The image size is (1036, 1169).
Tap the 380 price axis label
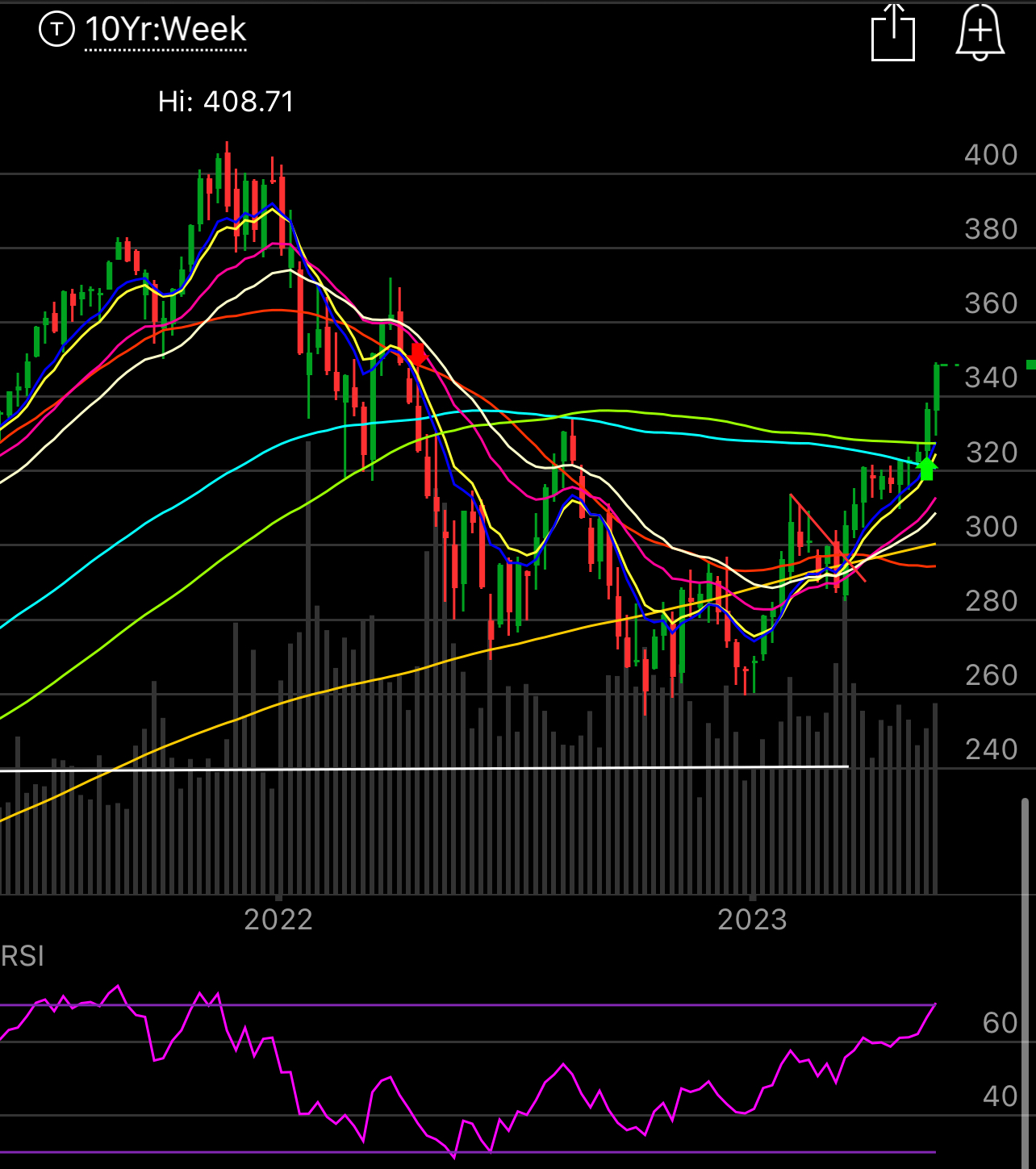[x=992, y=229]
